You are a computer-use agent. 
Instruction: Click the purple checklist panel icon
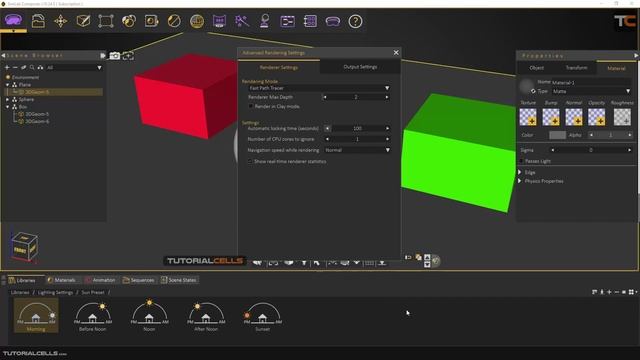(x=310, y=21)
